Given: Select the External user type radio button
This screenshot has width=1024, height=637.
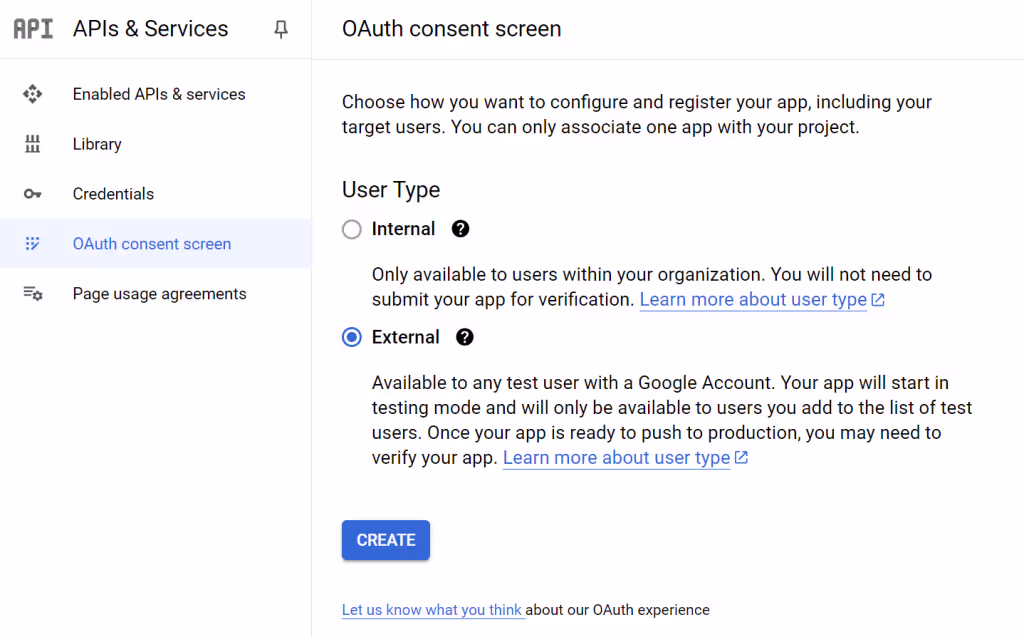Looking at the screenshot, I should point(351,337).
